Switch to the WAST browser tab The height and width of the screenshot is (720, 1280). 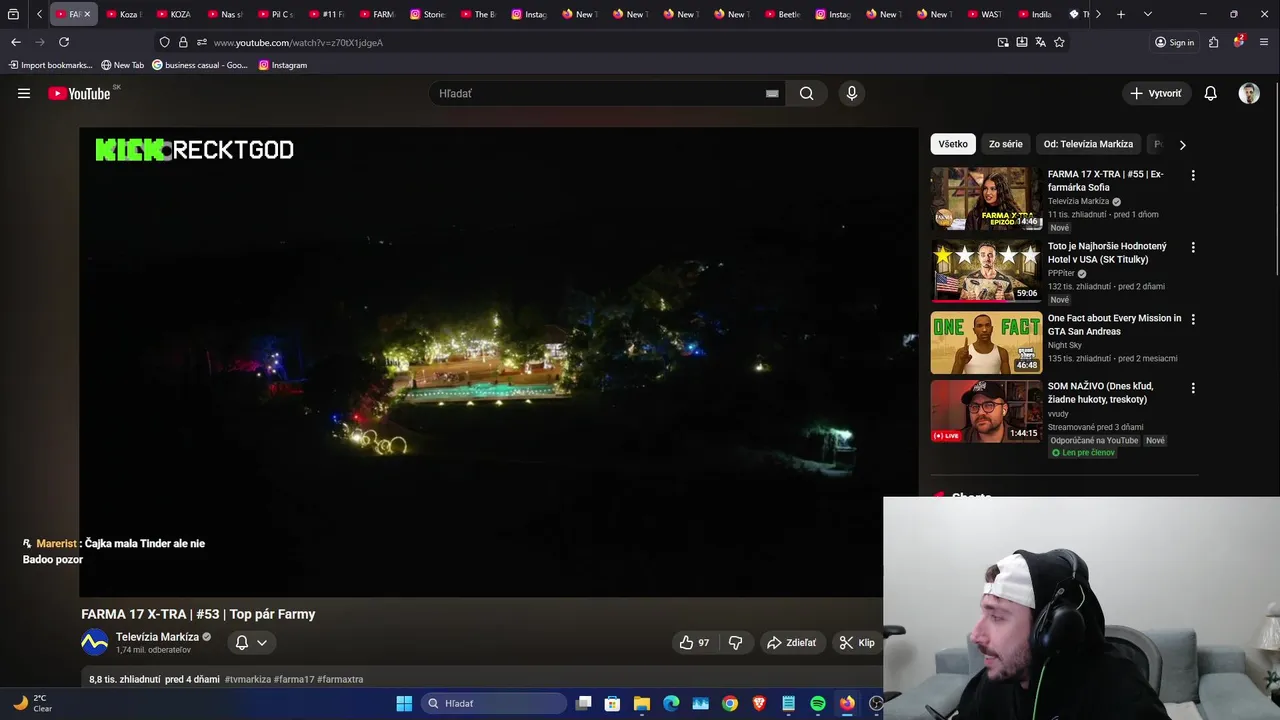(985, 14)
